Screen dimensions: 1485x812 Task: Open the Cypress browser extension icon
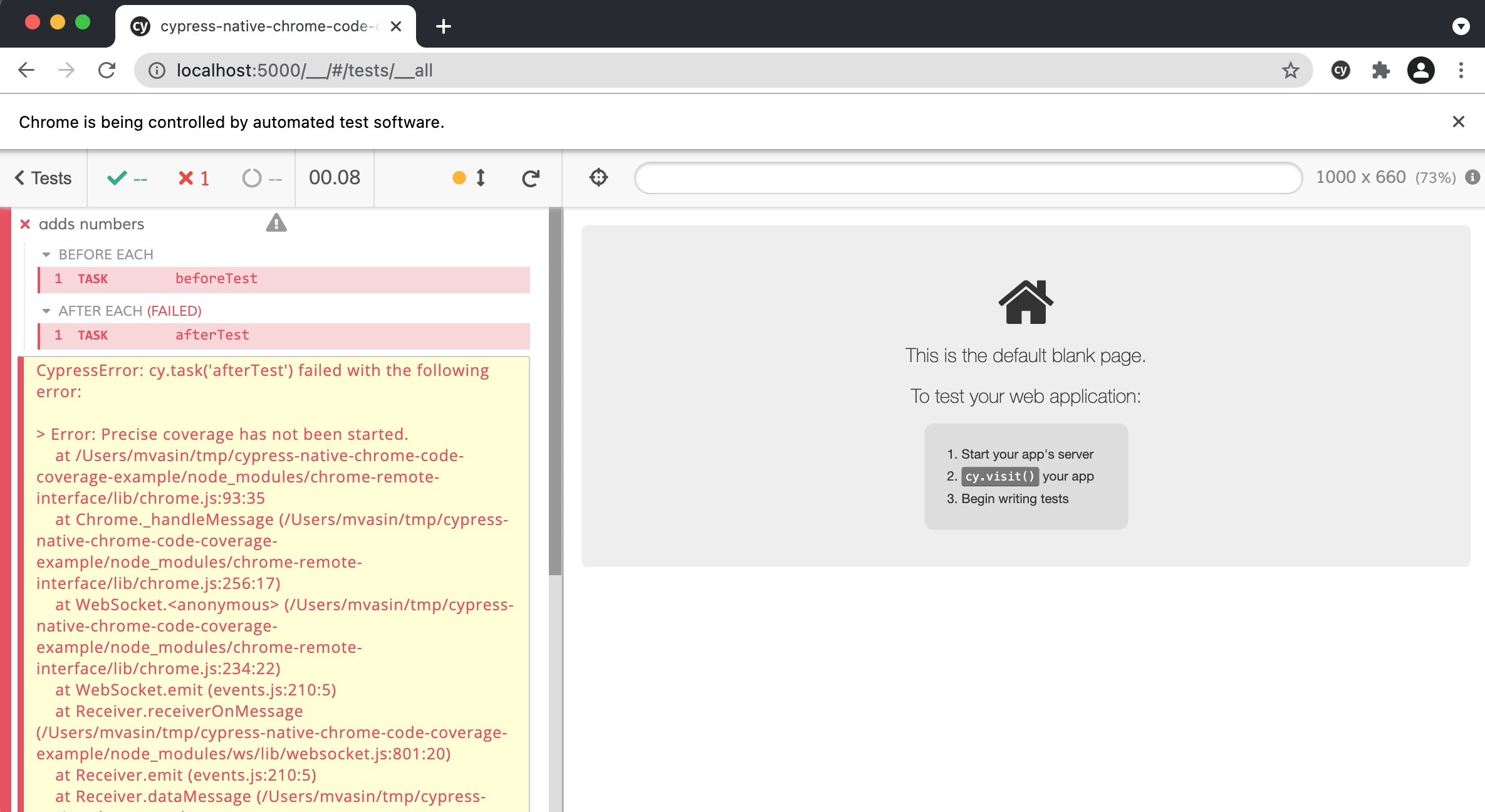[x=1340, y=70]
